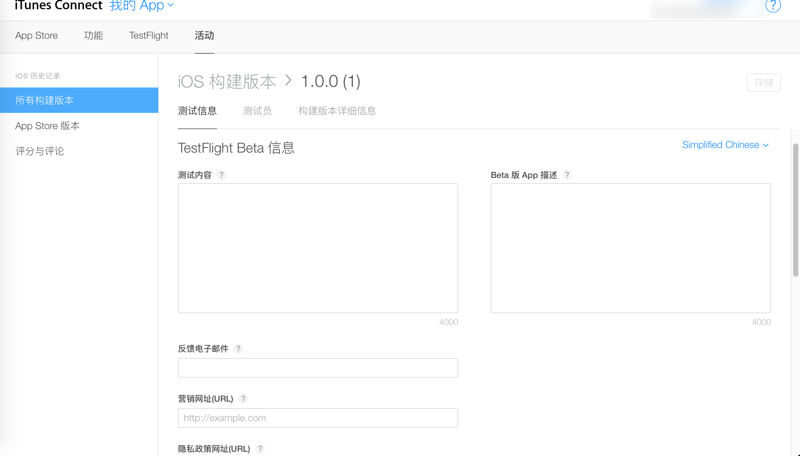Image resolution: width=800 pixels, height=456 pixels.
Task: Click the 1.0.0 (1) version heading
Action: click(x=331, y=82)
